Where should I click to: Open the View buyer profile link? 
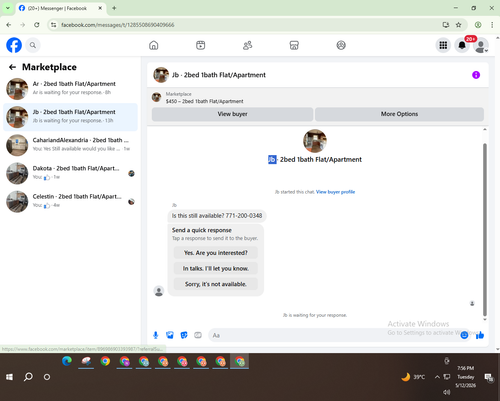pos(335,192)
